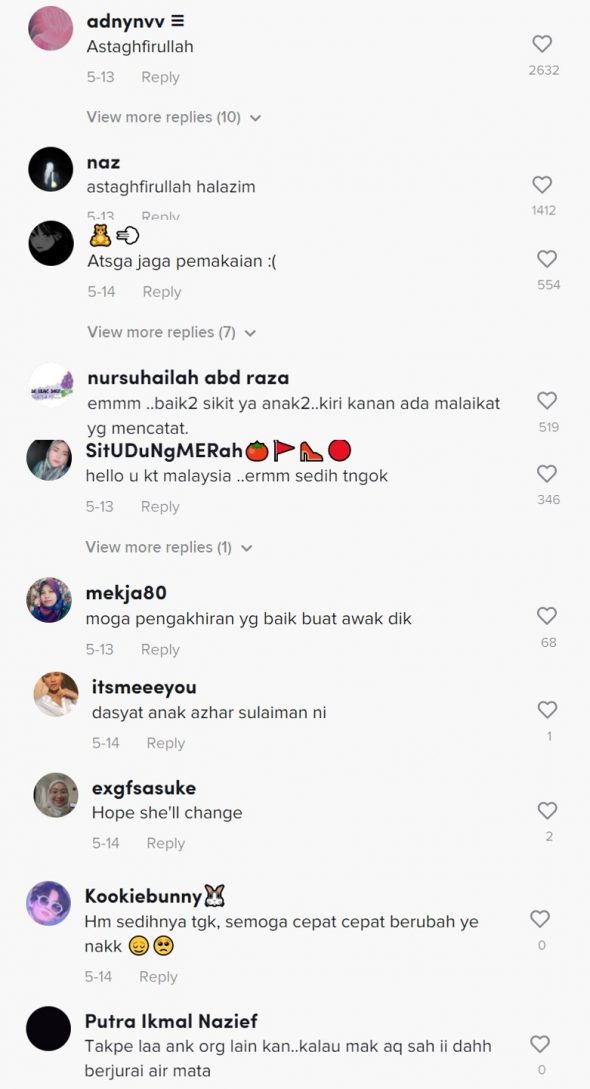Reply to exgfsasuke's comment
This screenshot has height=1089, width=590.
tap(165, 844)
